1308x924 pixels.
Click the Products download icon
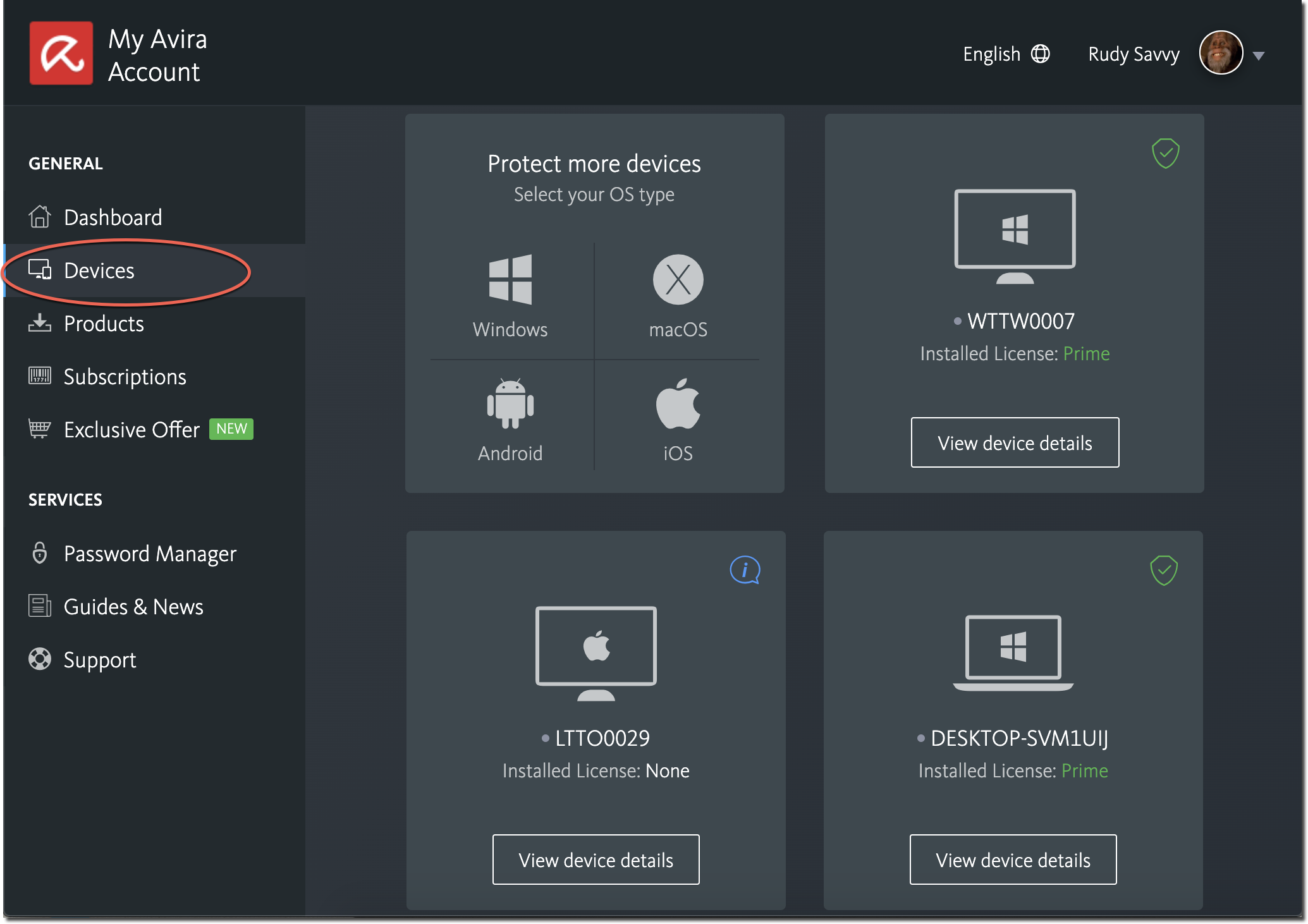39,323
